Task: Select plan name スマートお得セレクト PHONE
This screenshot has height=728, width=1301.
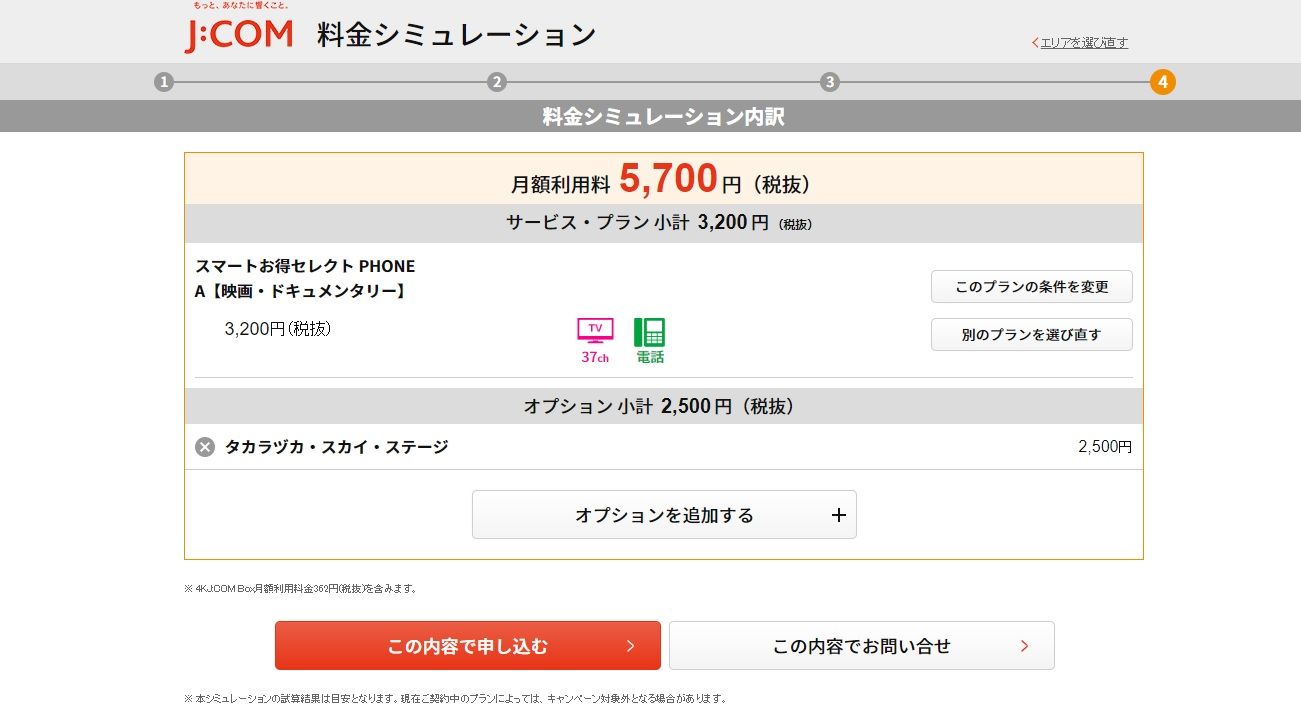Action: click(305, 266)
